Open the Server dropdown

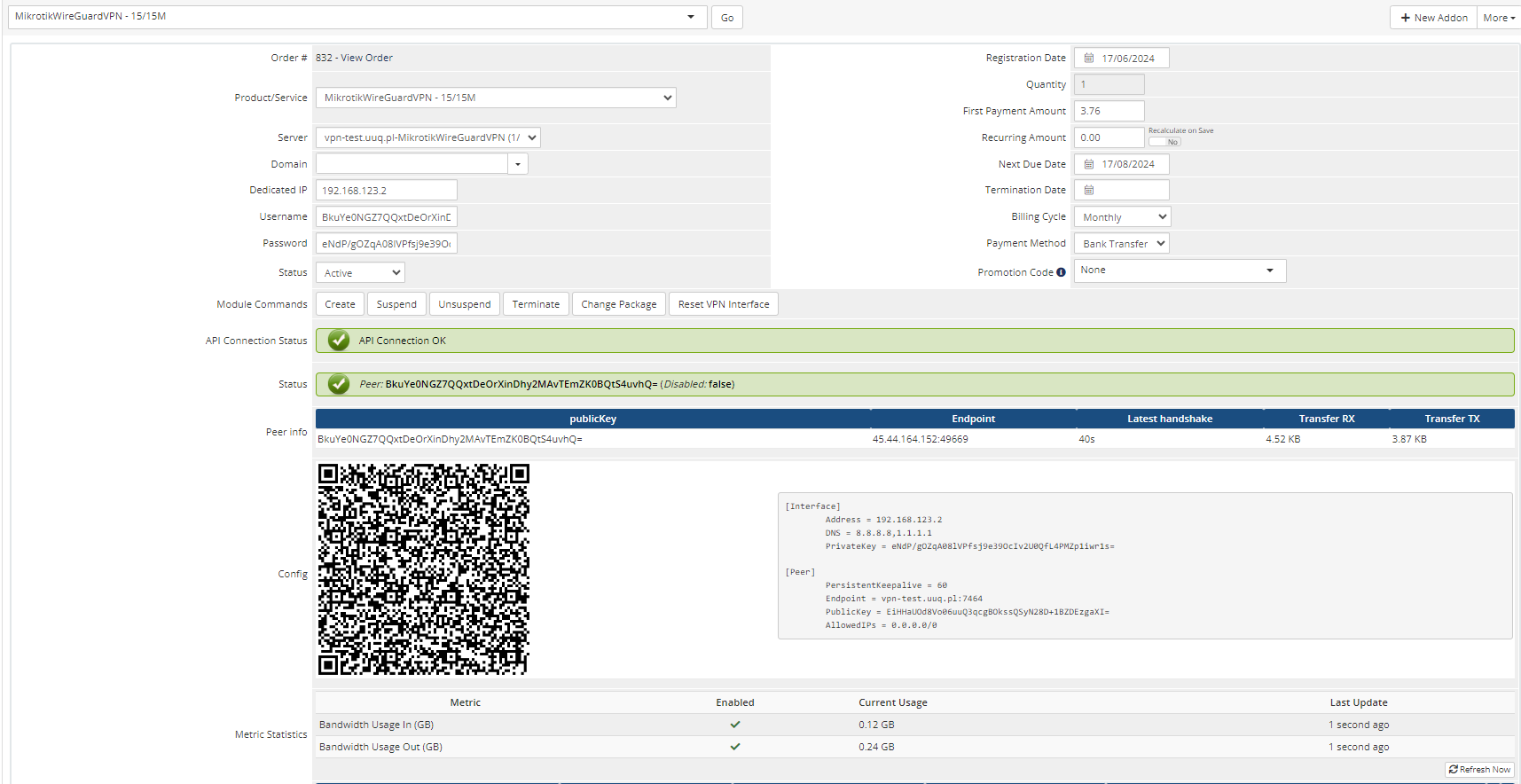pyautogui.click(x=428, y=137)
